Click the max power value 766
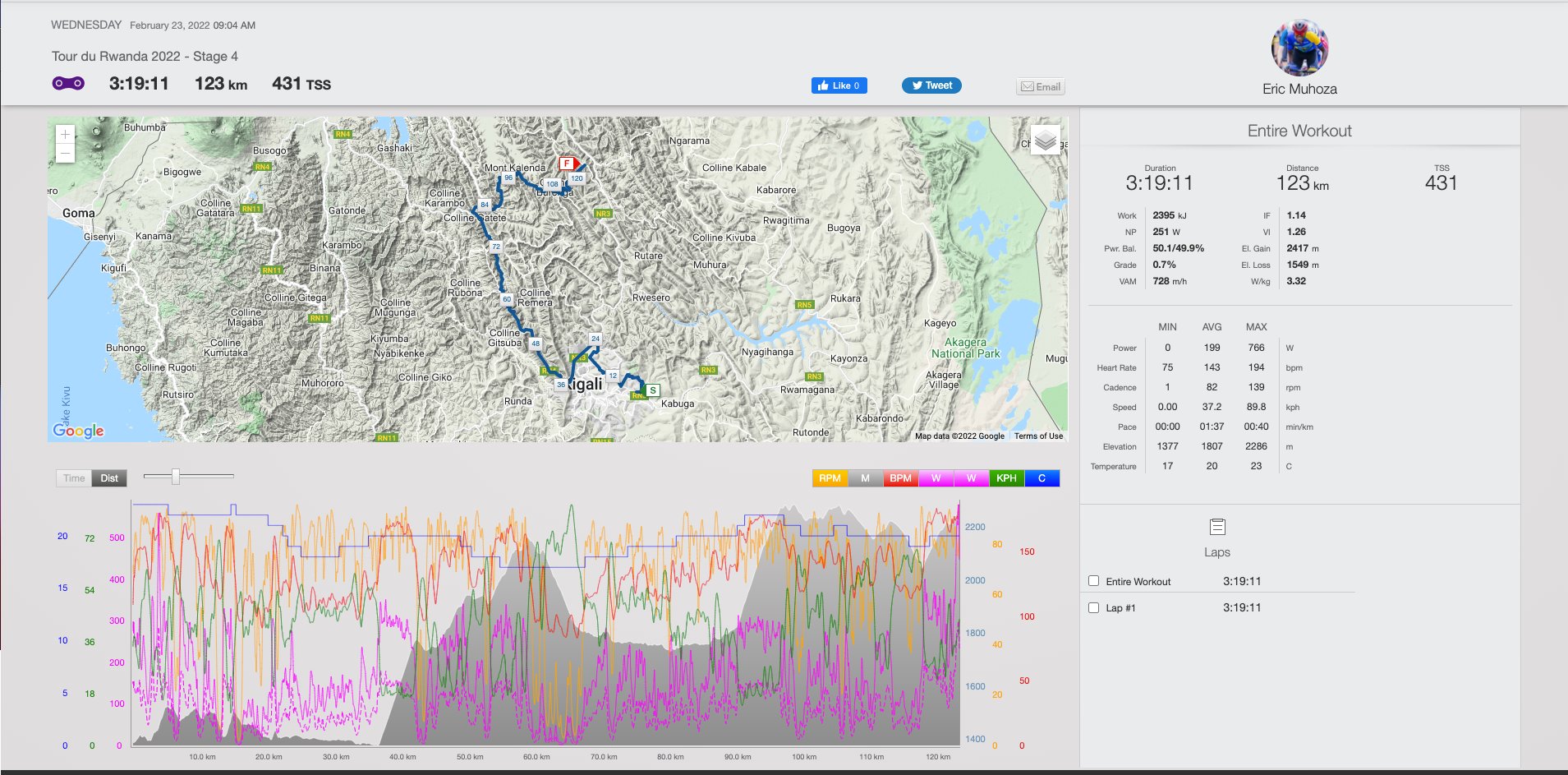 pos(1256,348)
